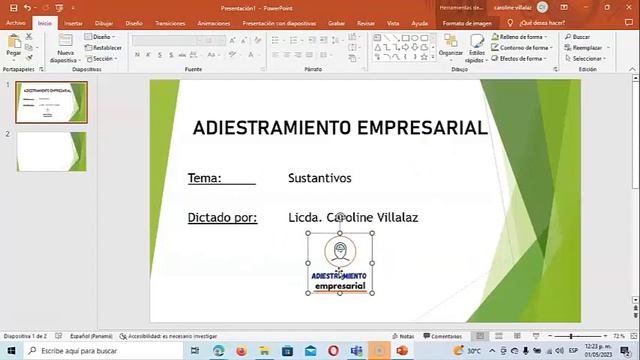Viewport: 640px width, 360px height.
Task: Click Comentarios in status bar
Action: (x=442, y=336)
